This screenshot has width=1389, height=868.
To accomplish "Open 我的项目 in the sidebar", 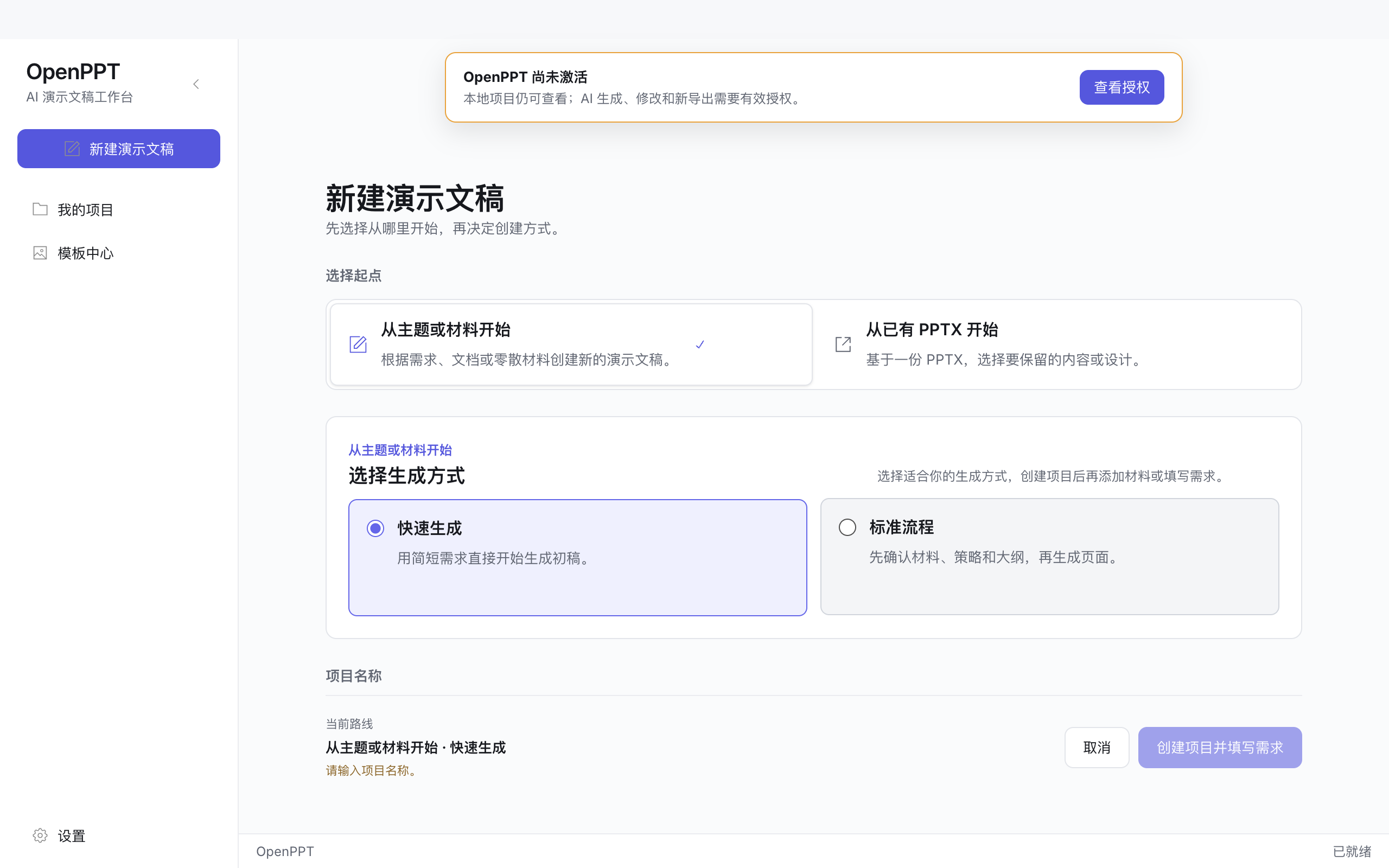I will coord(119,209).
